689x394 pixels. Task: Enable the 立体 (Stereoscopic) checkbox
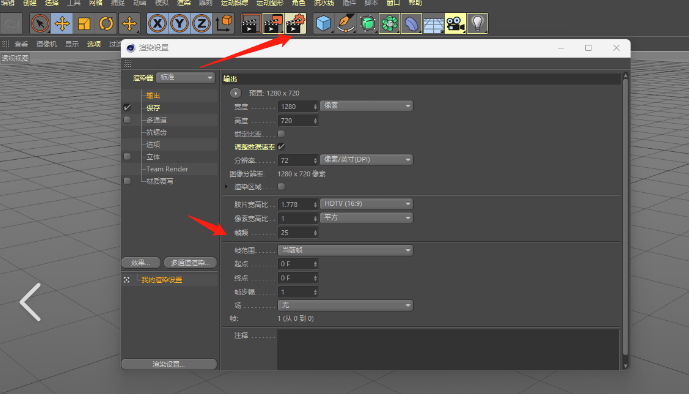(127, 156)
